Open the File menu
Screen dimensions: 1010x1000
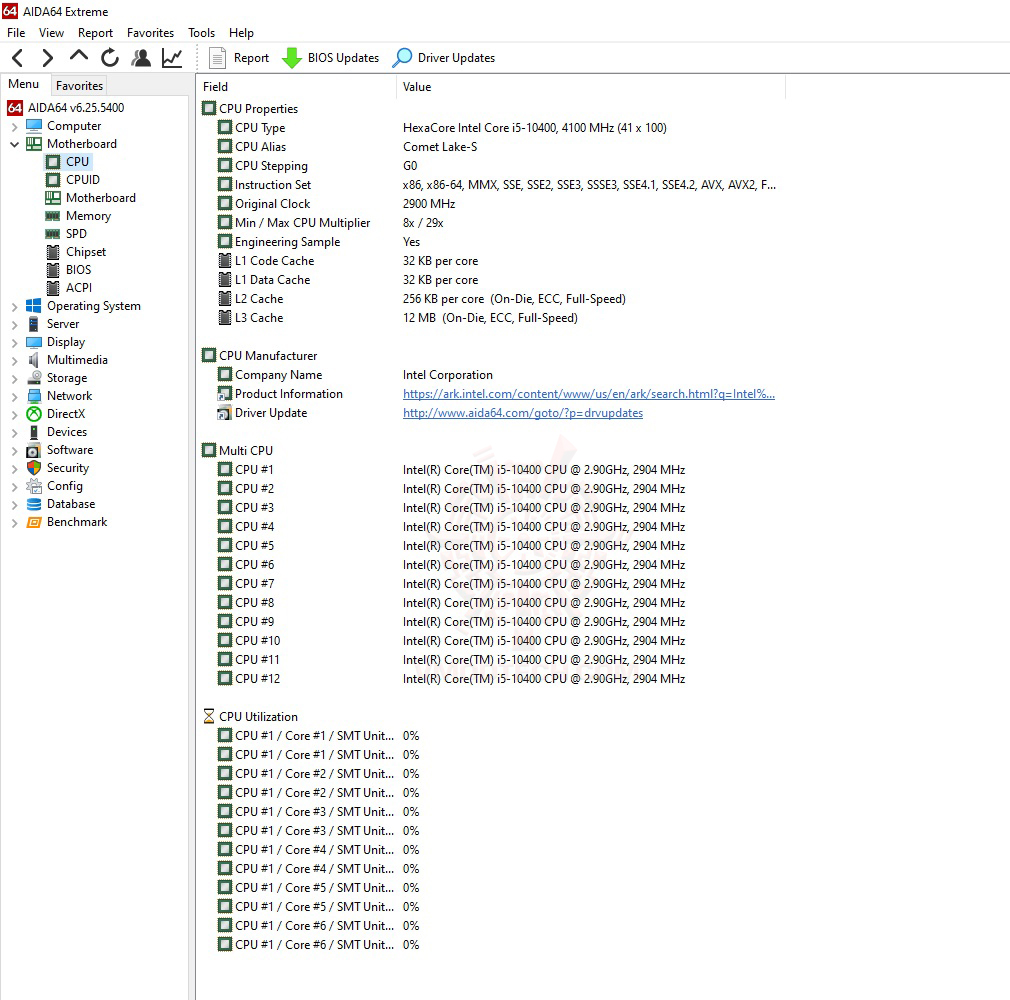click(16, 33)
